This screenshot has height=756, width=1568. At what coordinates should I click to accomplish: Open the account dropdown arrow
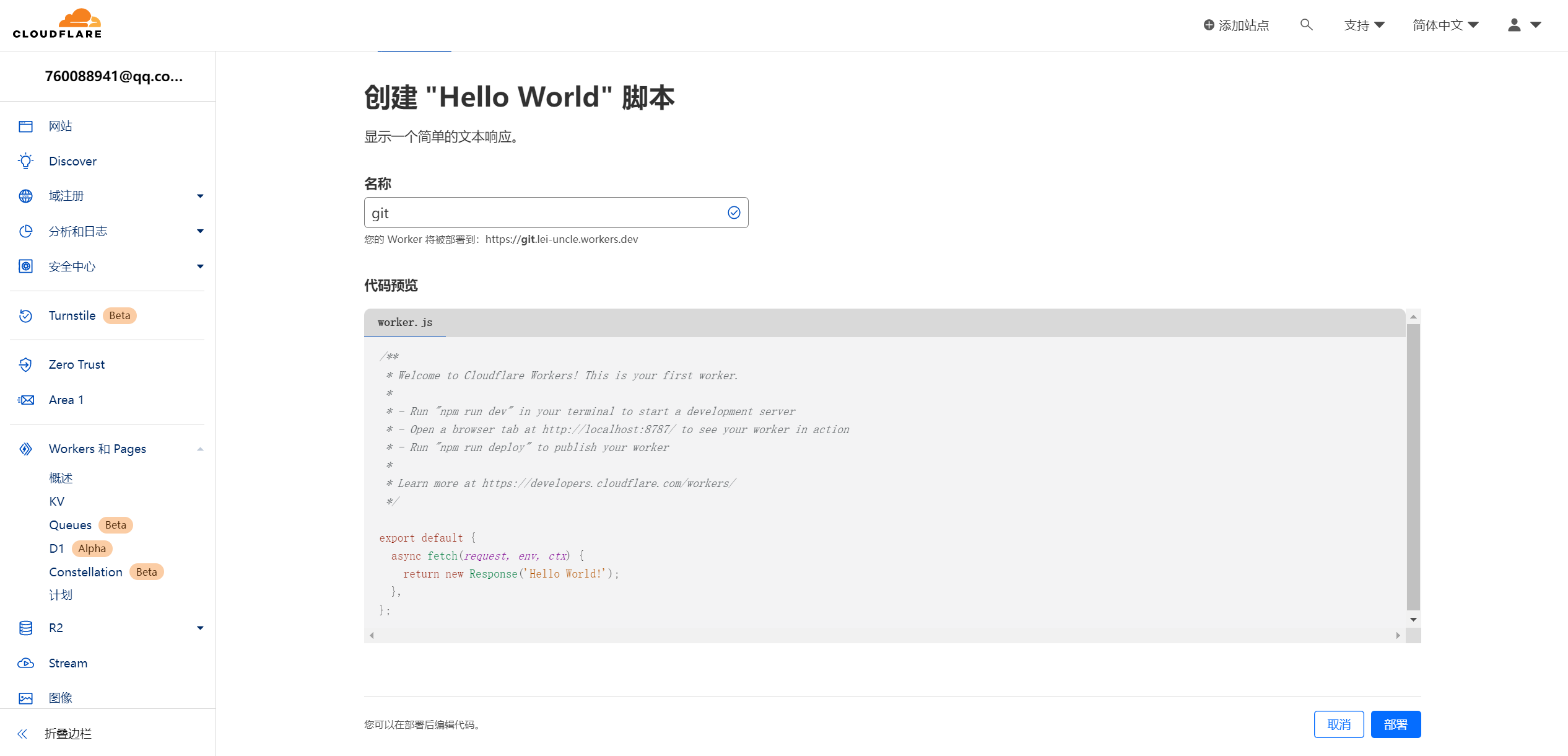1536,25
